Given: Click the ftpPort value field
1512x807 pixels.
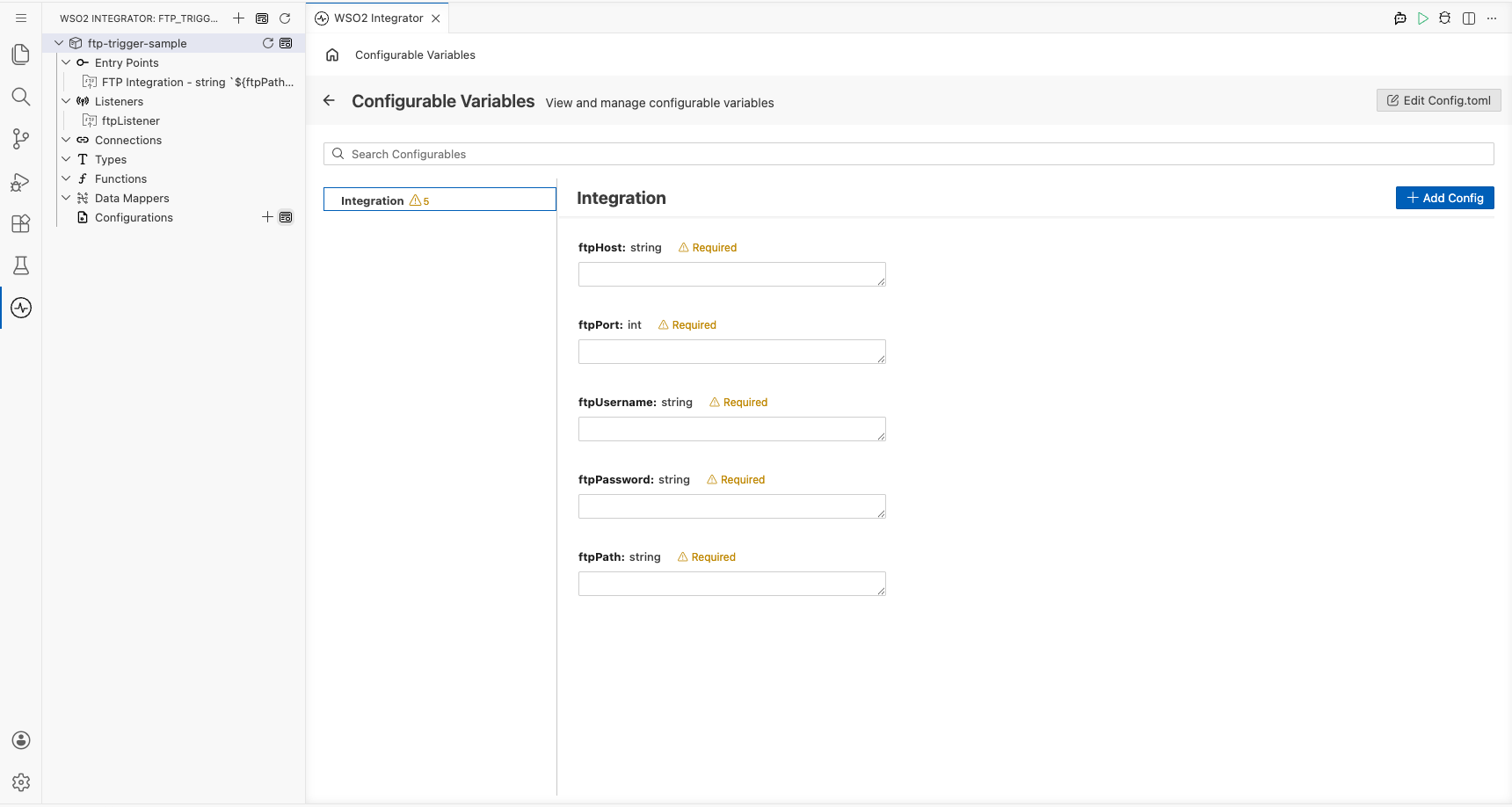Looking at the screenshot, I should (x=731, y=352).
